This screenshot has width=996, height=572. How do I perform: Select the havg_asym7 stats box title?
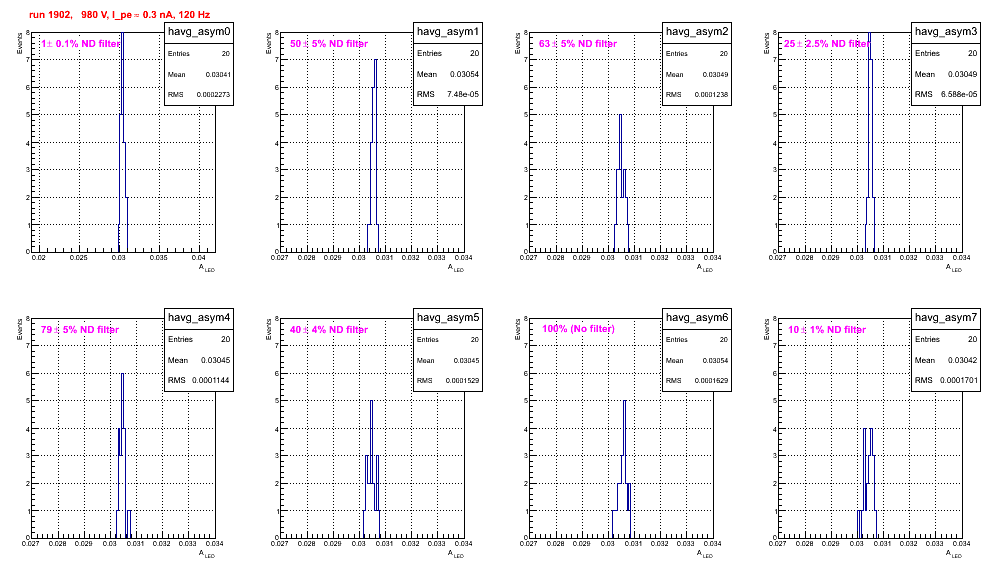pos(946,318)
